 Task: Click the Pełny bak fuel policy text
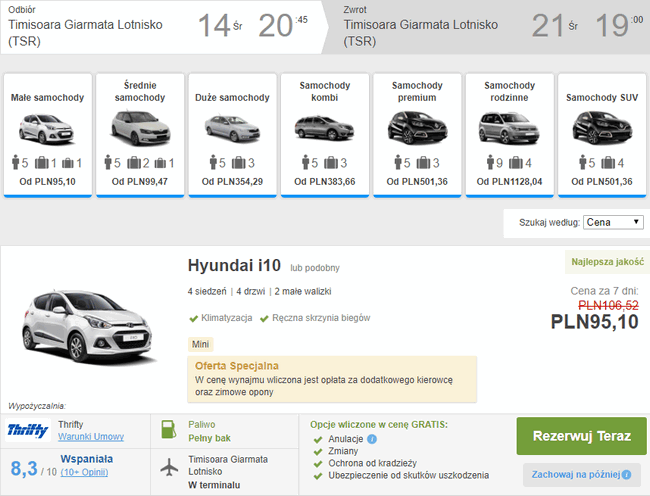pyautogui.click(x=209, y=438)
